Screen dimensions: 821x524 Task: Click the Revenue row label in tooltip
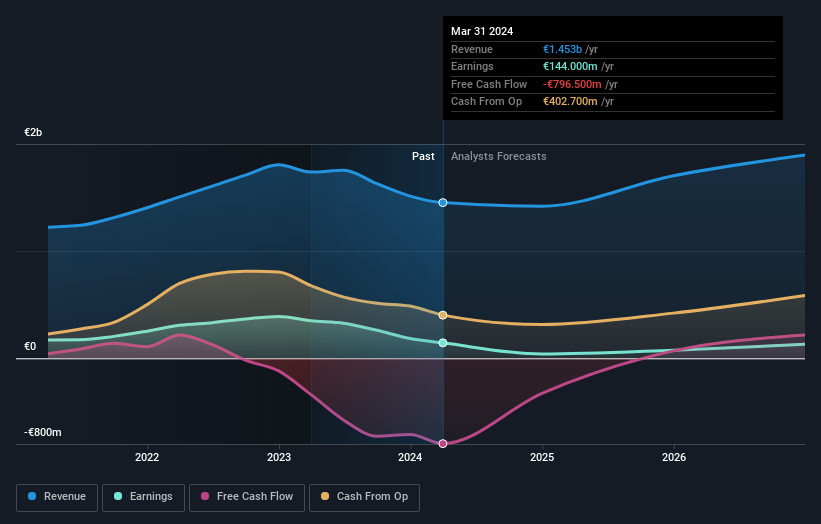[472, 49]
